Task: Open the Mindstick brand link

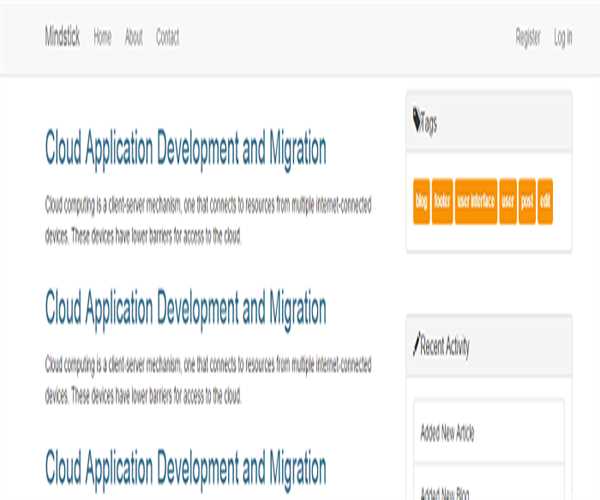Action: (62, 38)
